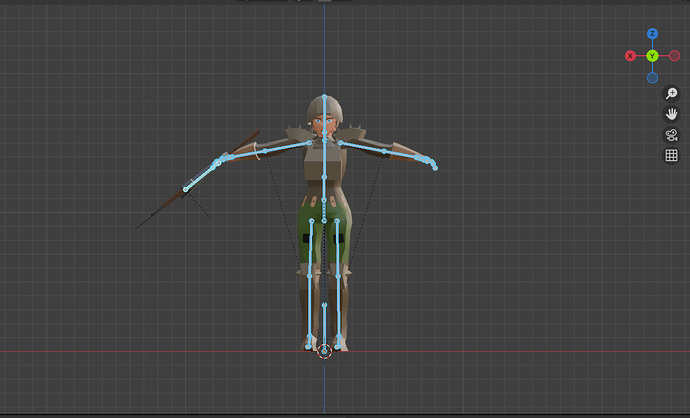Screen dimensions: 690x418
Task: Select the shoulder joint of the rifle-holding arm
Action: tap(309, 143)
